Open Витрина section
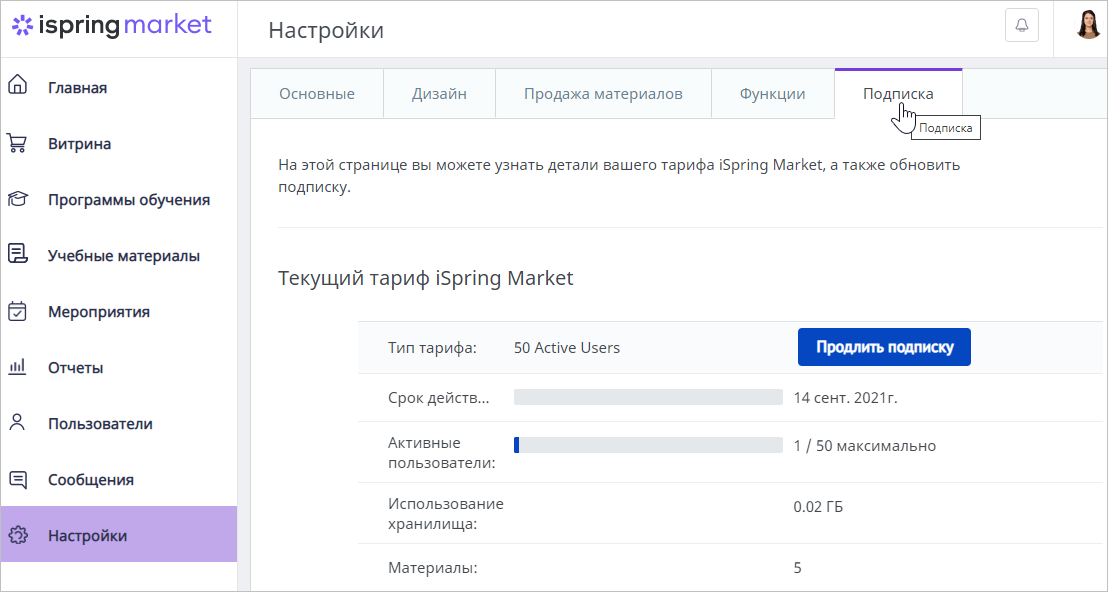 [119, 143]
